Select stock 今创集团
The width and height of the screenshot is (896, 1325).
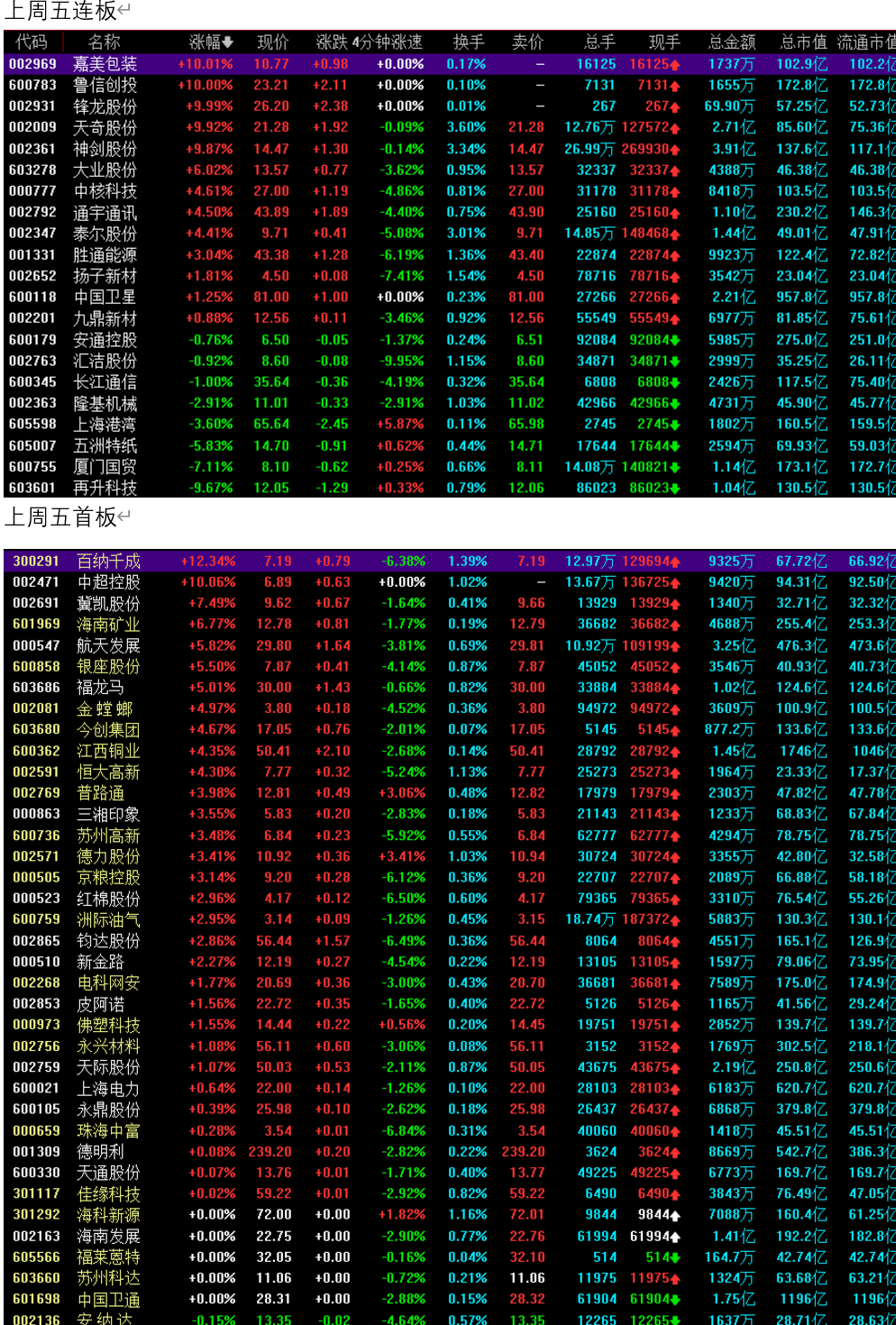pyautogui.click(x=109, y=729)
